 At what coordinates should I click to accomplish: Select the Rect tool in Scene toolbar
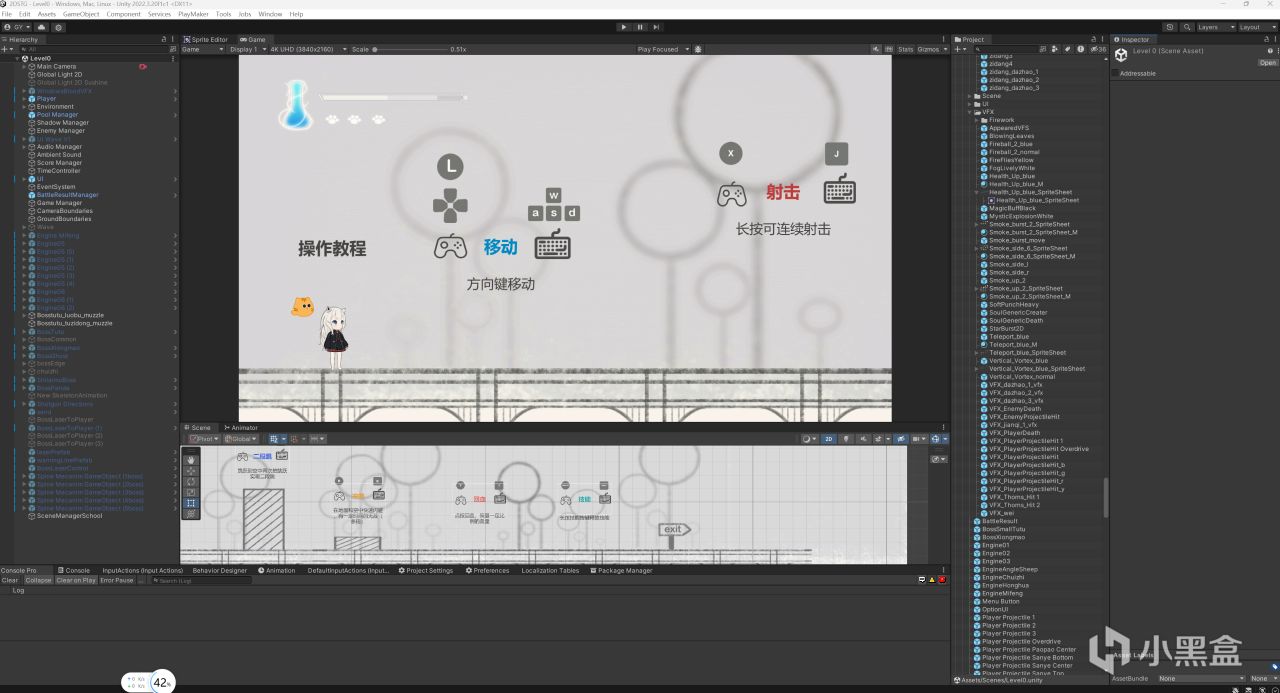pos(191,503)
